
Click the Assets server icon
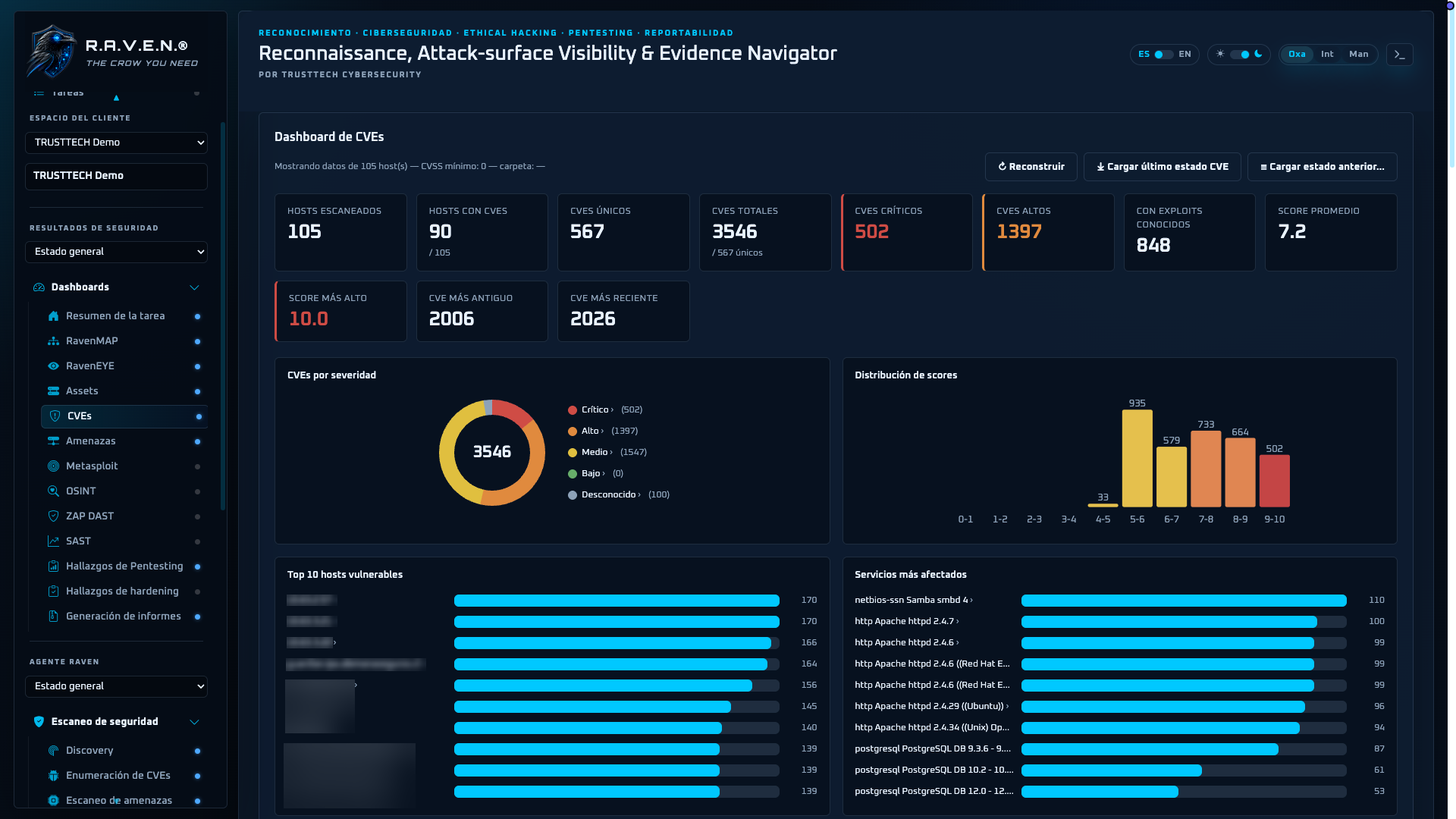(53, 391)
